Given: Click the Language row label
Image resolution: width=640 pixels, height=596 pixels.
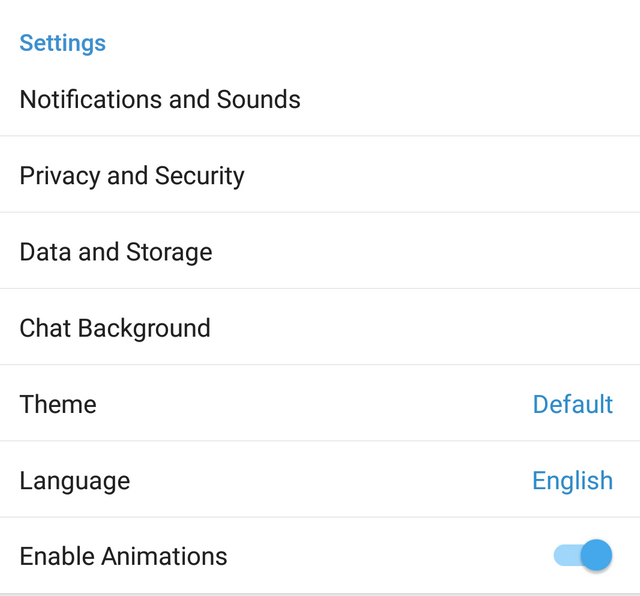Looking at the screenshot, I should pos(75,481).
